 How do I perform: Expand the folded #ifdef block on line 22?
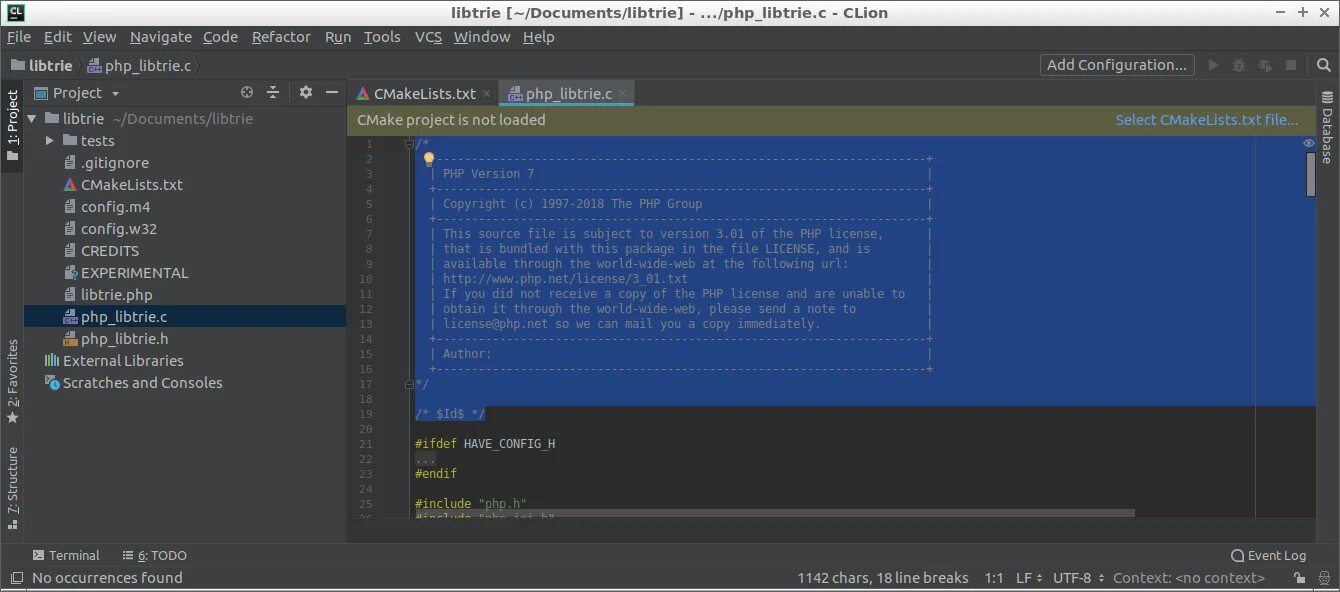[425, 459]
